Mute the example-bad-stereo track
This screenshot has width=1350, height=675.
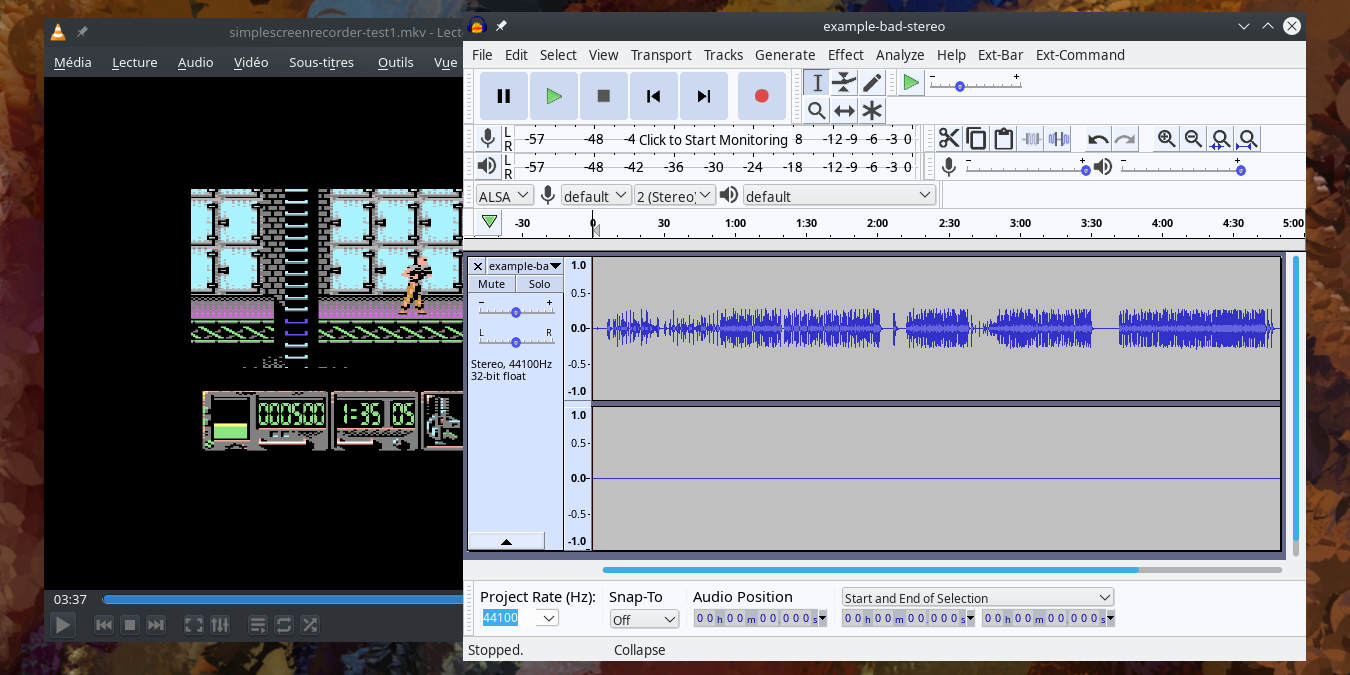click(490, 283)
